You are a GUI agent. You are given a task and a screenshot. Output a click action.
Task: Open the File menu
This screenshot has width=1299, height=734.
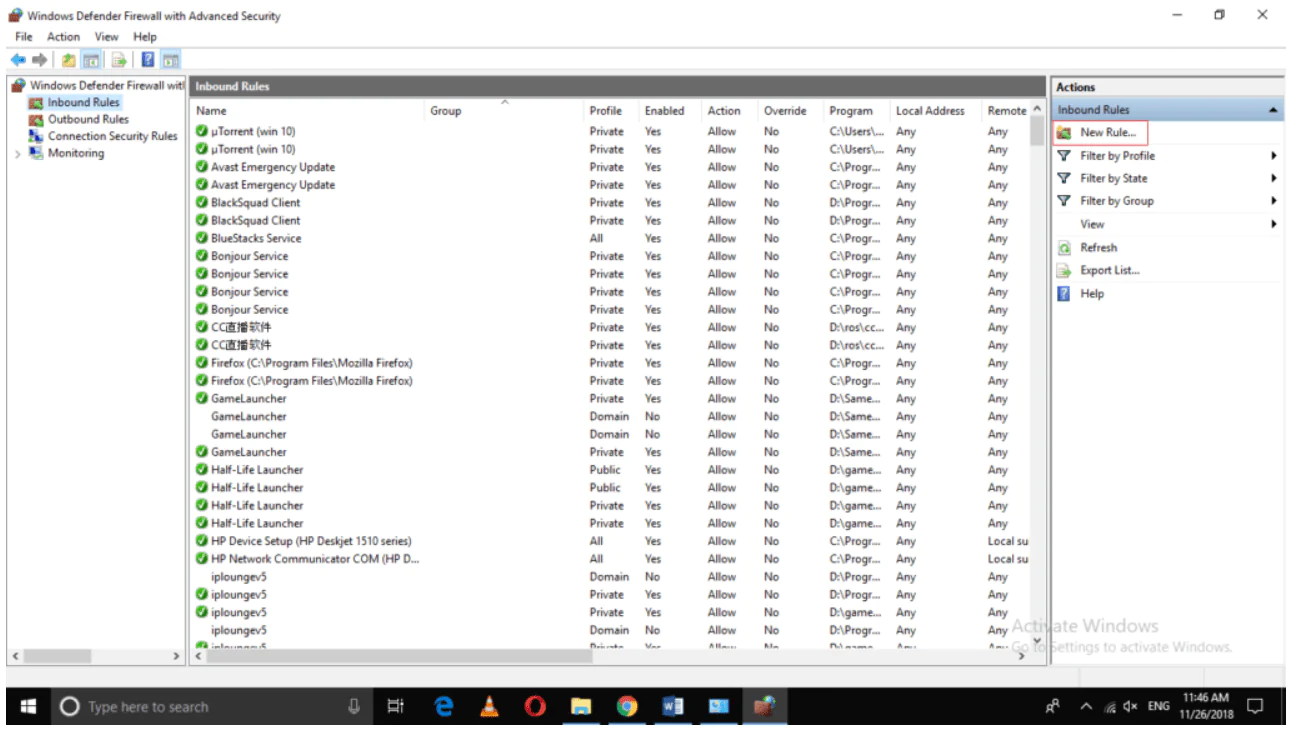pyautogui.click(x=24, y=37)
